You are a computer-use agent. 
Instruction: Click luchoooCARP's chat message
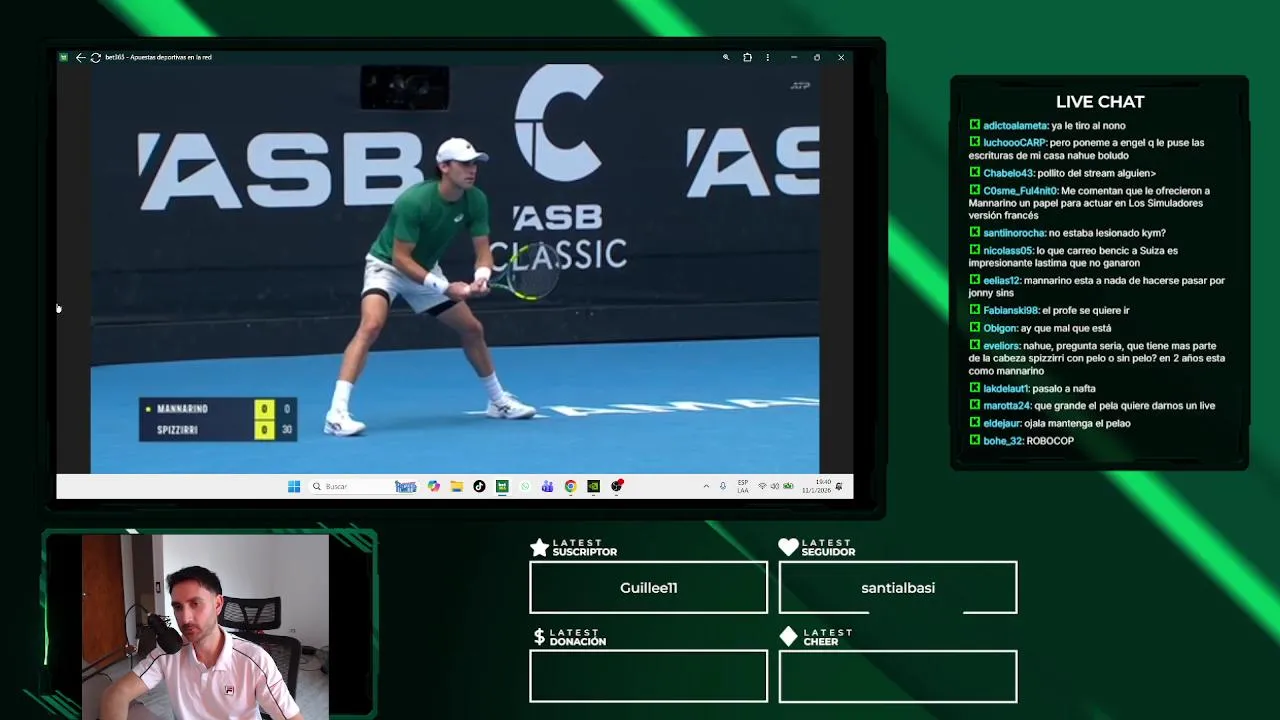pos(1086,149)
